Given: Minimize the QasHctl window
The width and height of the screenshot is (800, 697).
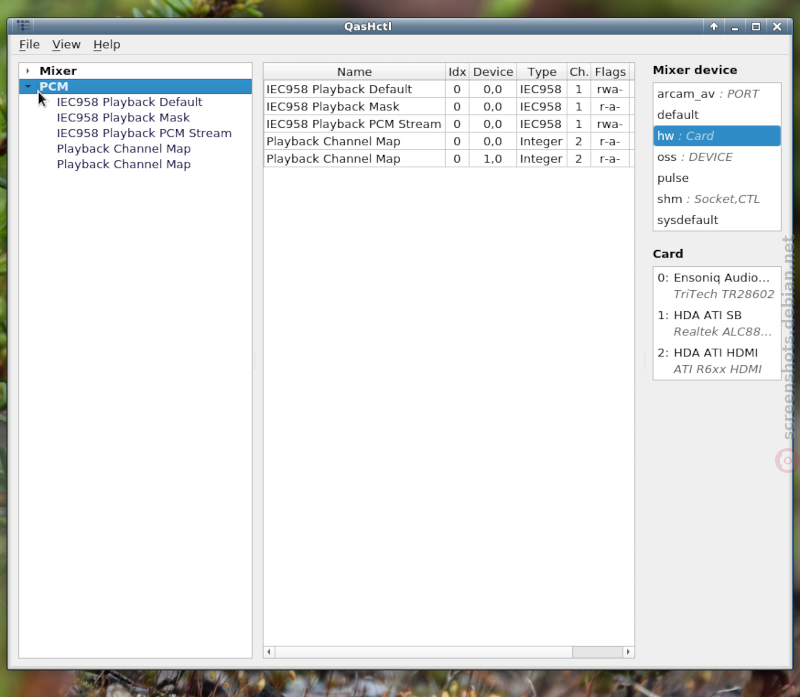Looking at the screenshot, I should (x=735, y=27).
